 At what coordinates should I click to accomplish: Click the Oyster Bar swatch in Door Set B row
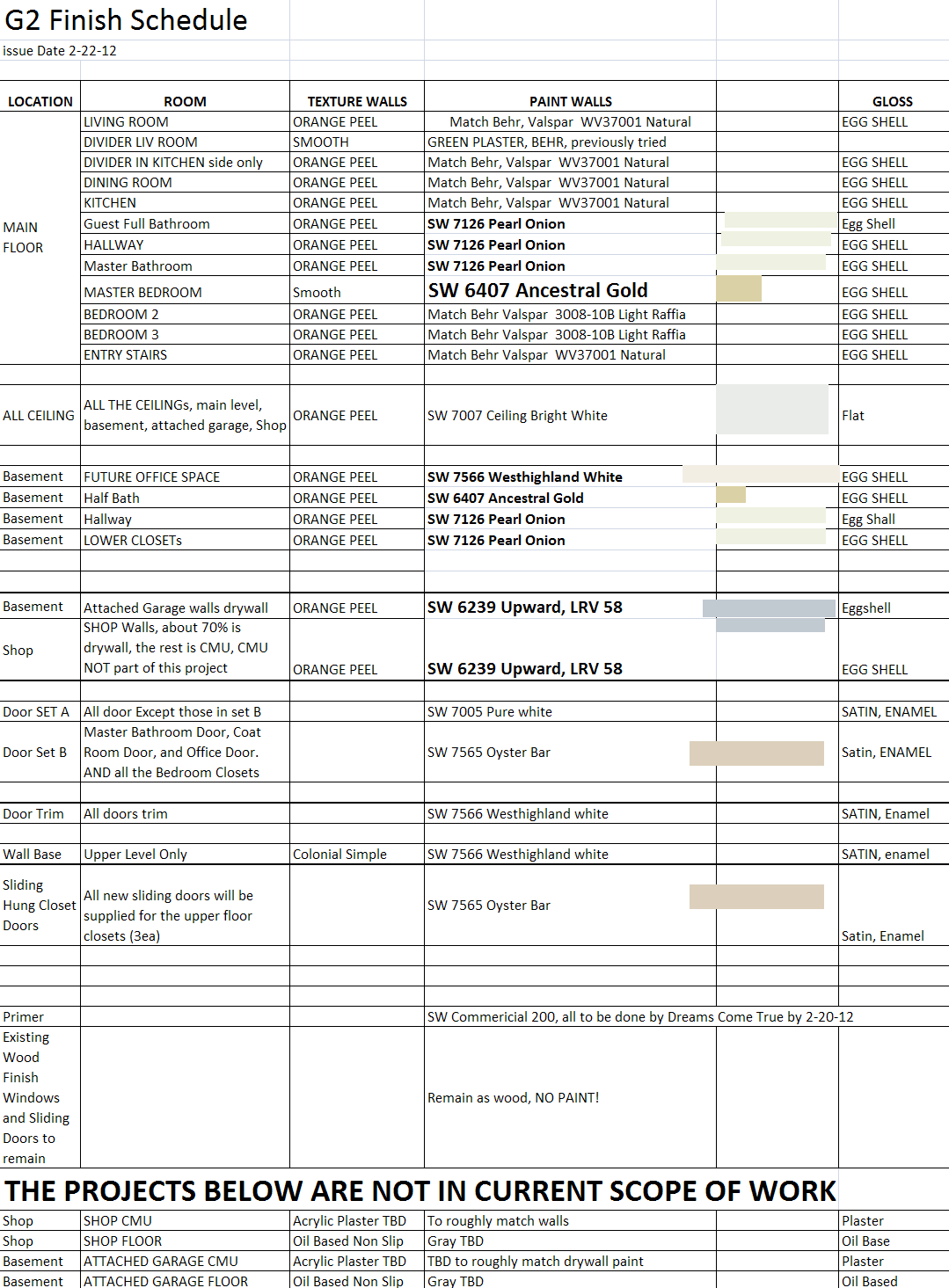(756, 753)
